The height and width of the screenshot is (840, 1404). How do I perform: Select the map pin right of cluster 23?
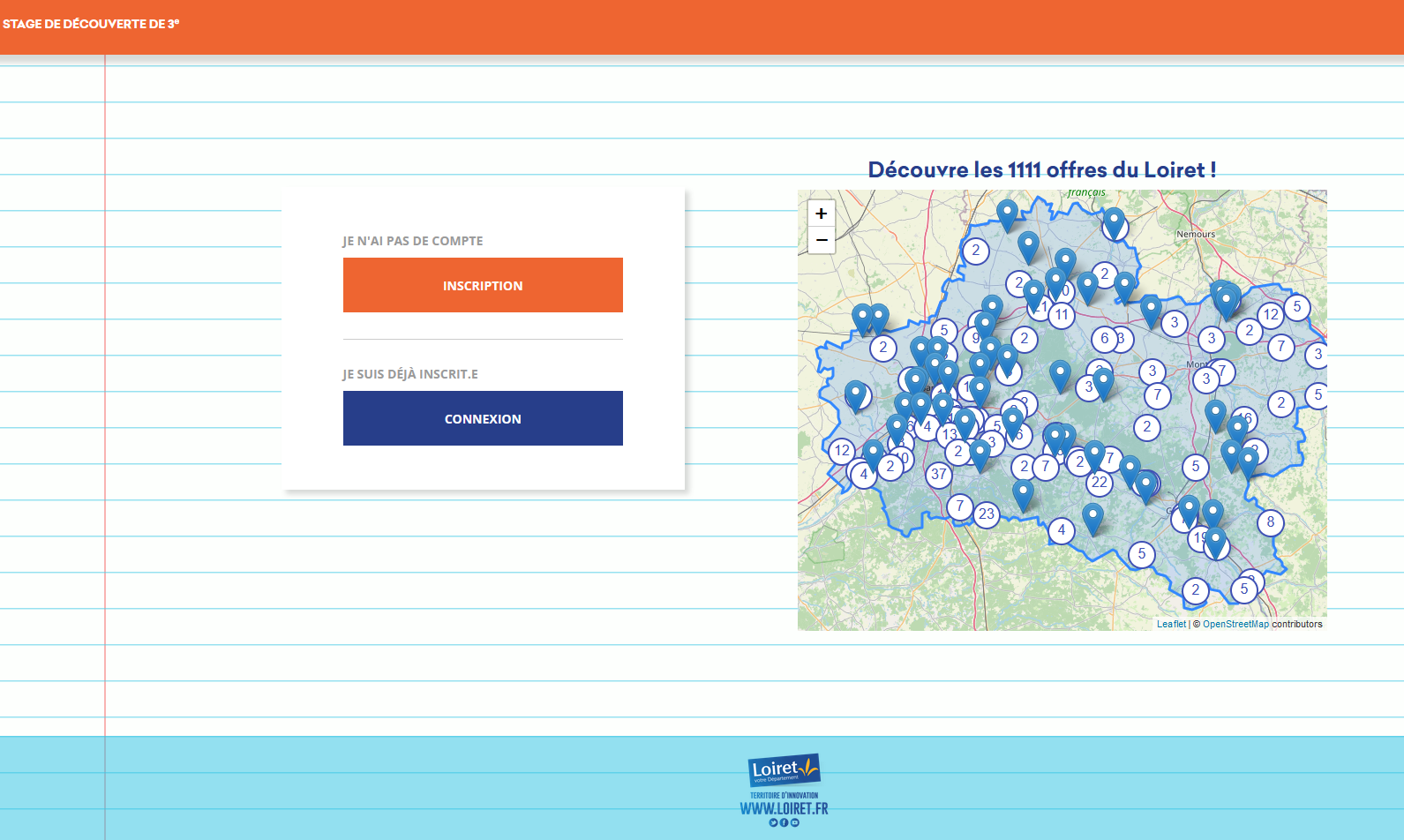pos(1023,494)
